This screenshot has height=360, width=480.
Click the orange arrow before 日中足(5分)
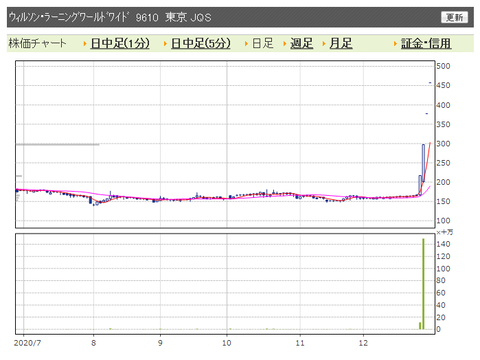click(x=165, y=44)
